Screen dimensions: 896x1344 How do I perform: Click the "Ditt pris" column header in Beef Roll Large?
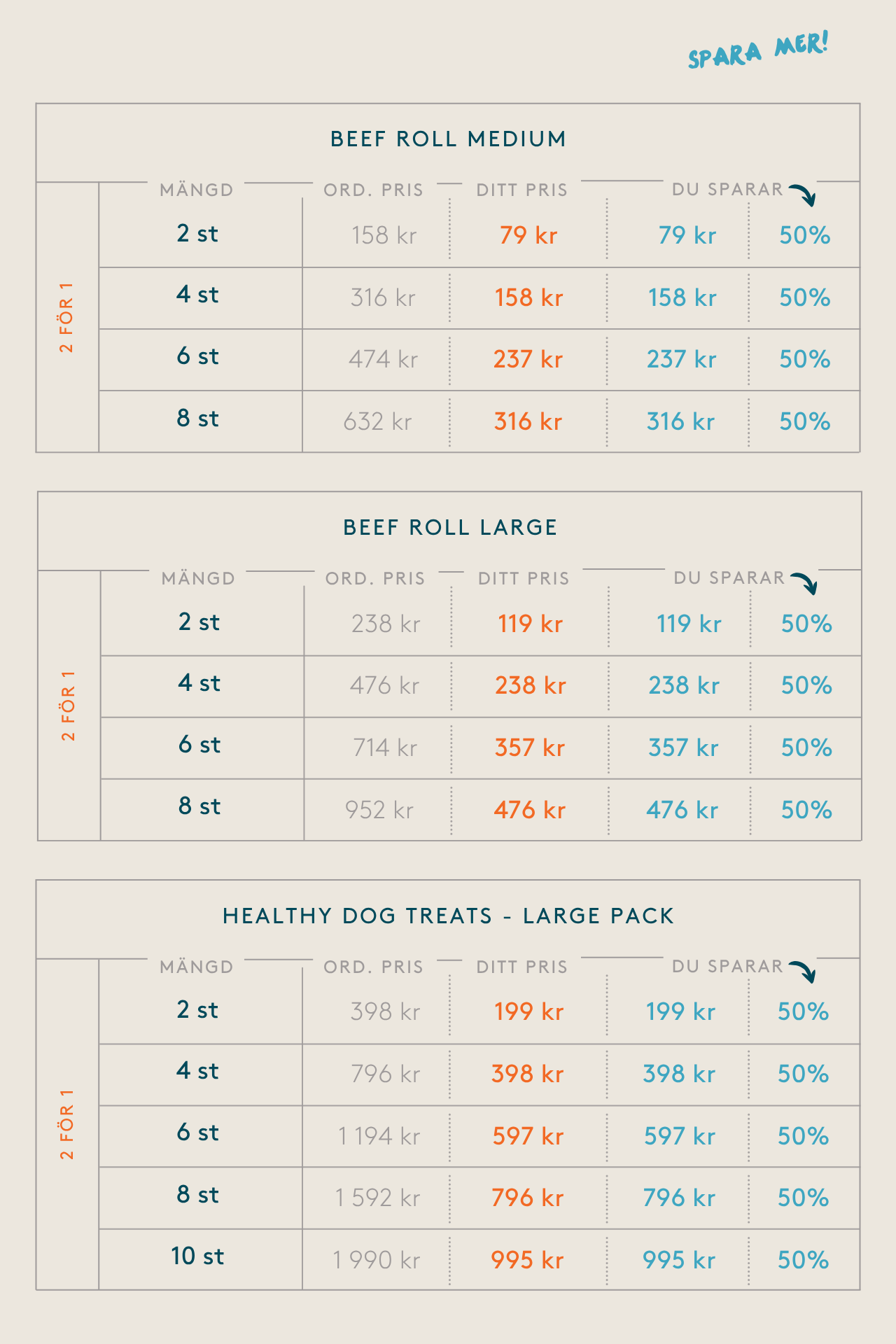pyautogui.click(x=524, y=578)
